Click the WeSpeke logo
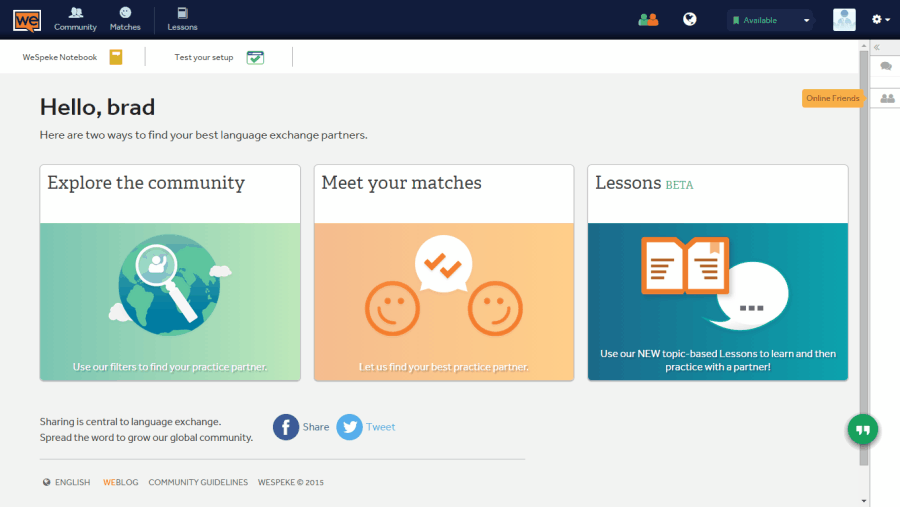The image size is (900, 507). (x=27, y=21)
